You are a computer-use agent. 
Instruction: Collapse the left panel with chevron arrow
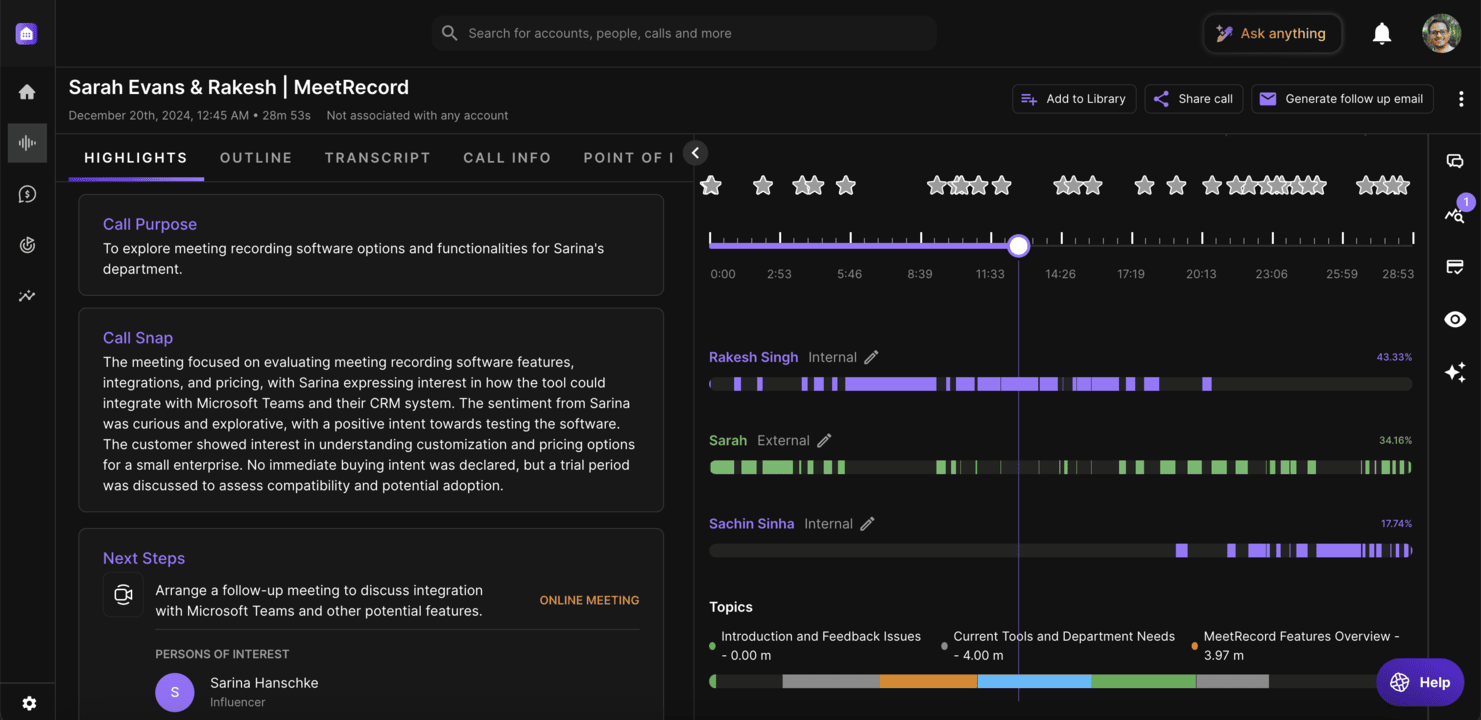695,153
